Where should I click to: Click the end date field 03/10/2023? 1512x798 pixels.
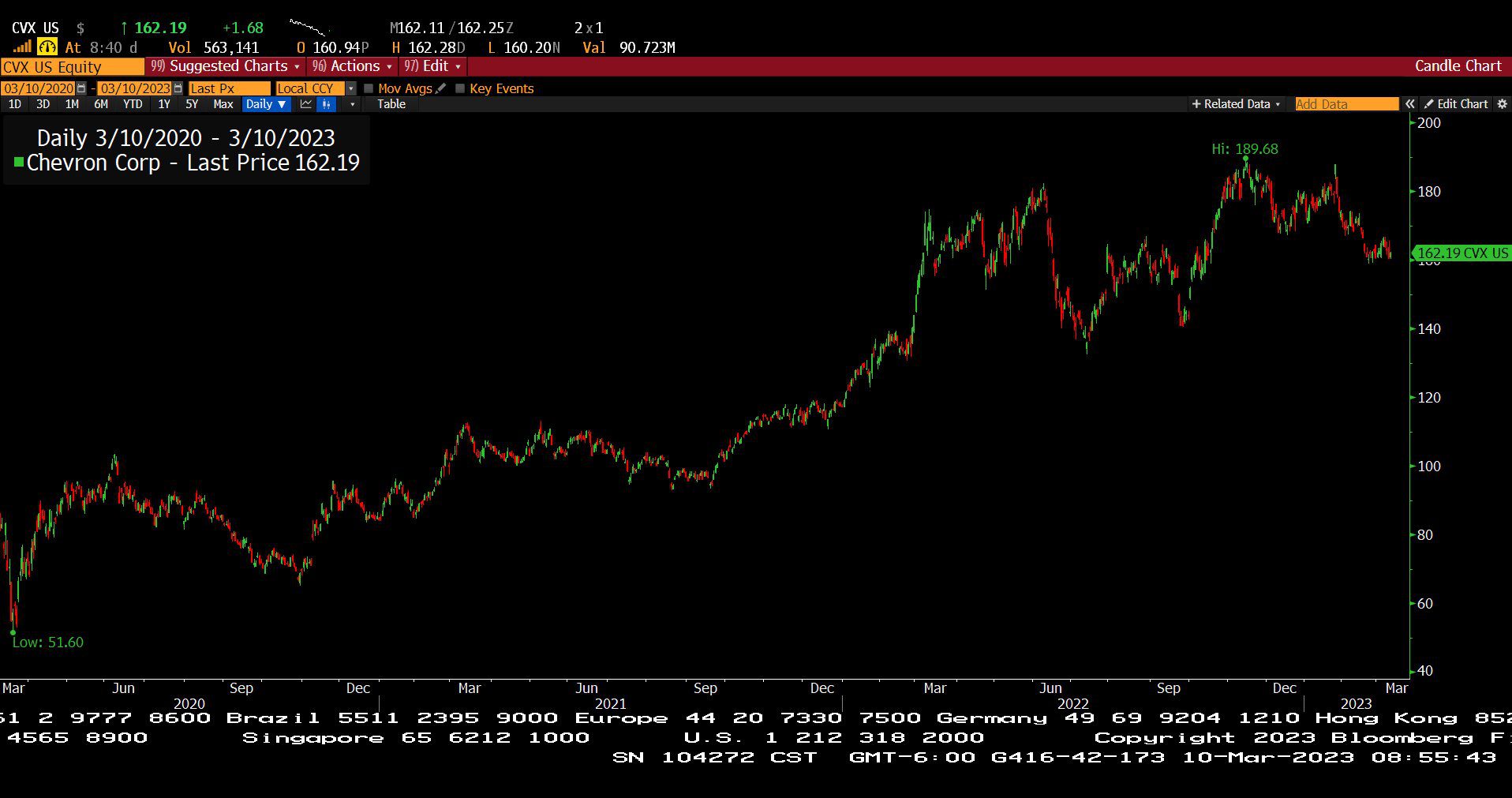[135, 88]
